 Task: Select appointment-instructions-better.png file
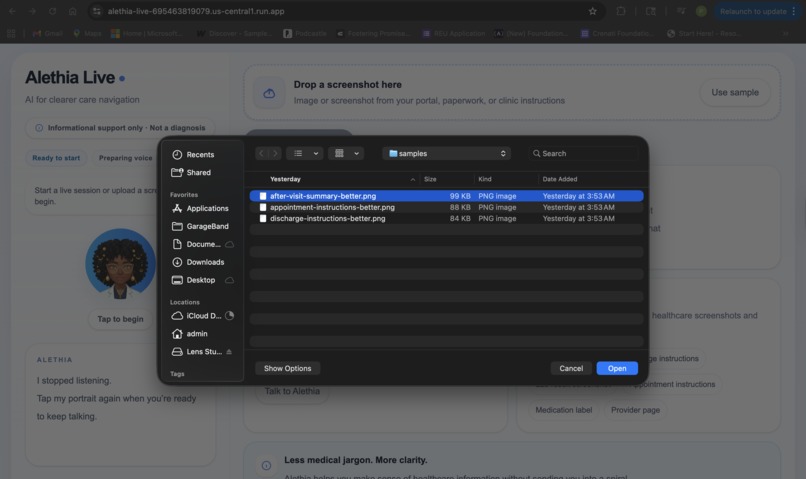(x=446, y=207)
